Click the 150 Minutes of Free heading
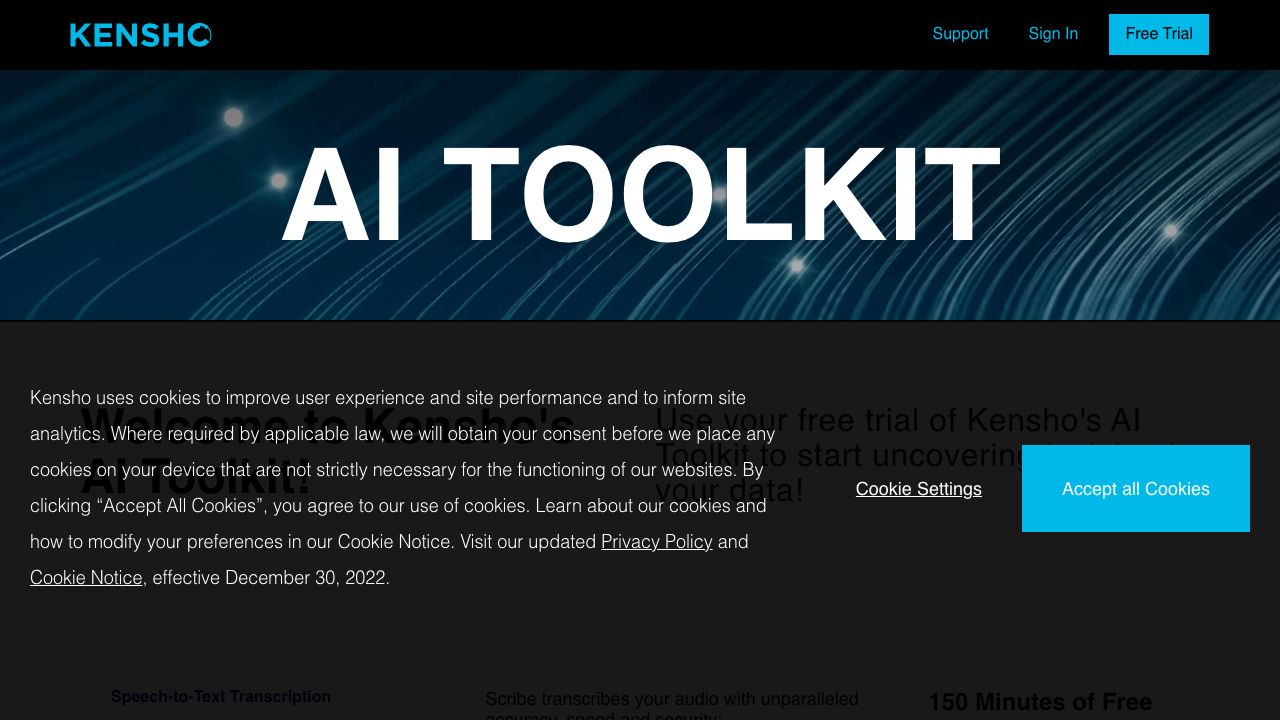1280x720 pixels. (1040, 702)
